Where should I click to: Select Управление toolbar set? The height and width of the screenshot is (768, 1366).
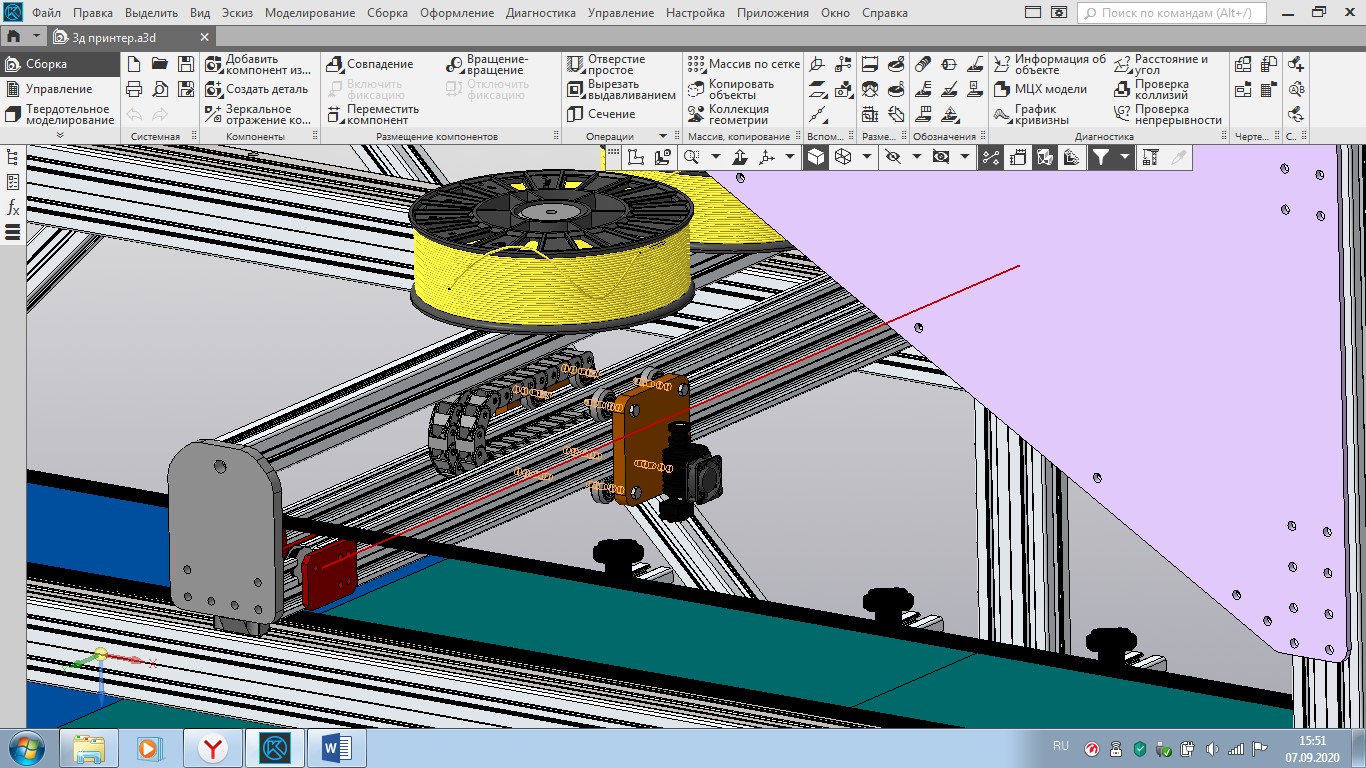[58, 89]
